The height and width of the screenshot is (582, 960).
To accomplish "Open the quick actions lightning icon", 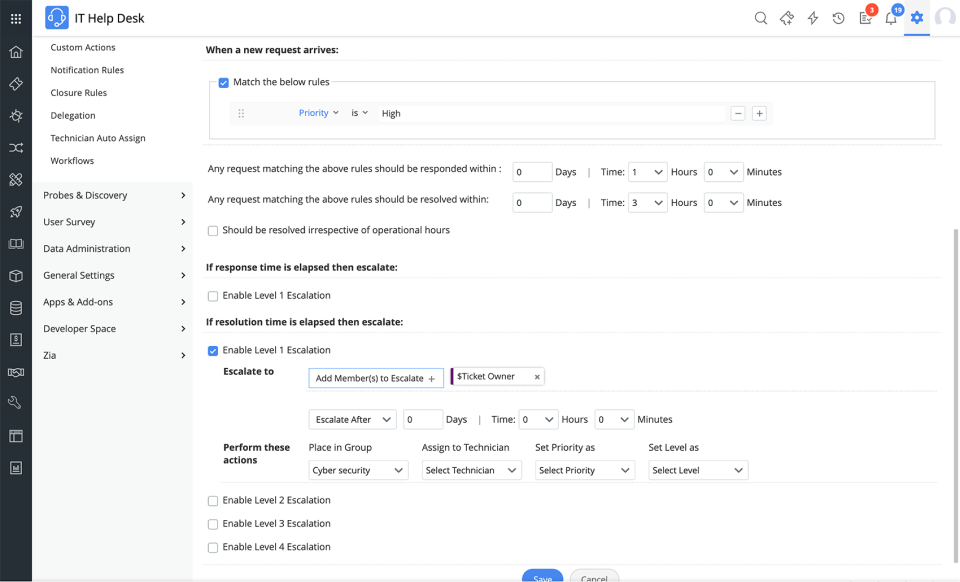I will 813,18.
